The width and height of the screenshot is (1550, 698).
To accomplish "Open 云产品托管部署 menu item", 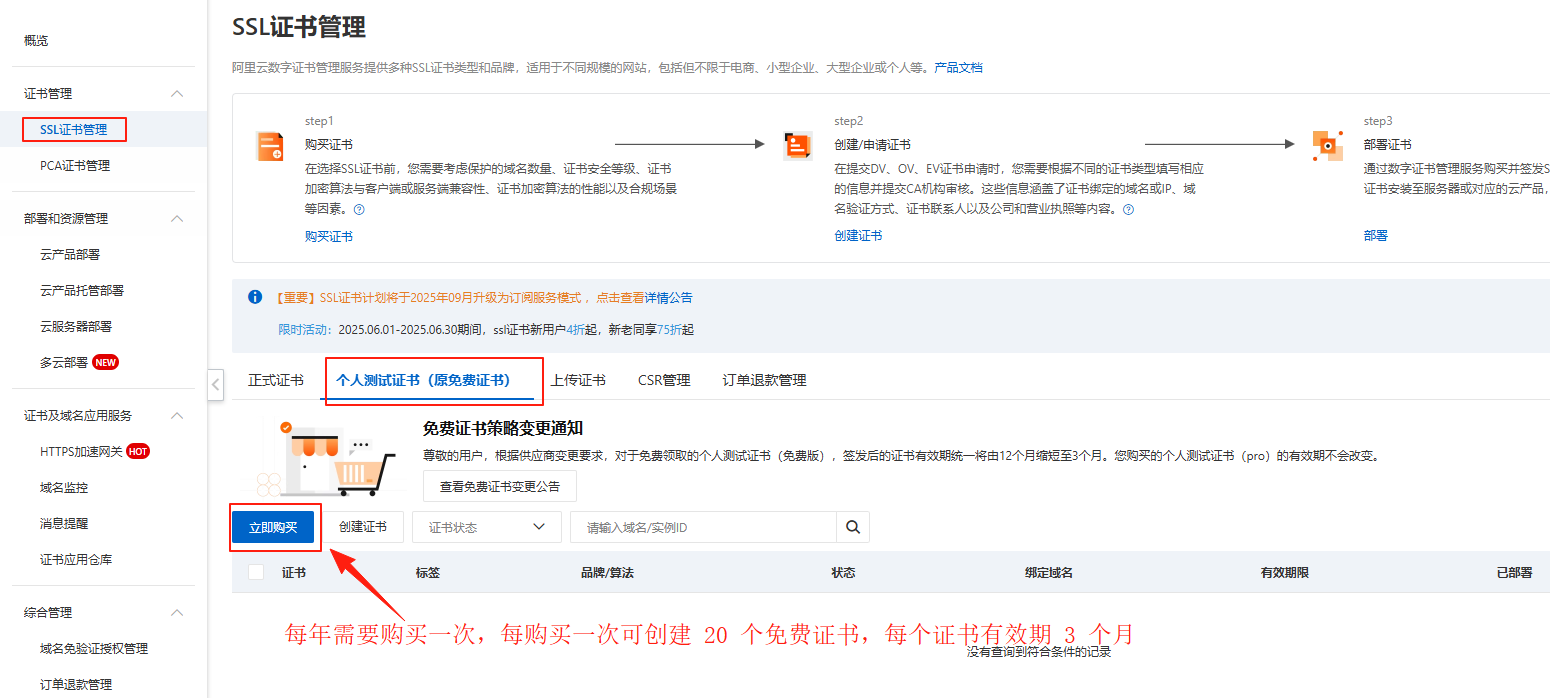I will (82, 291).
